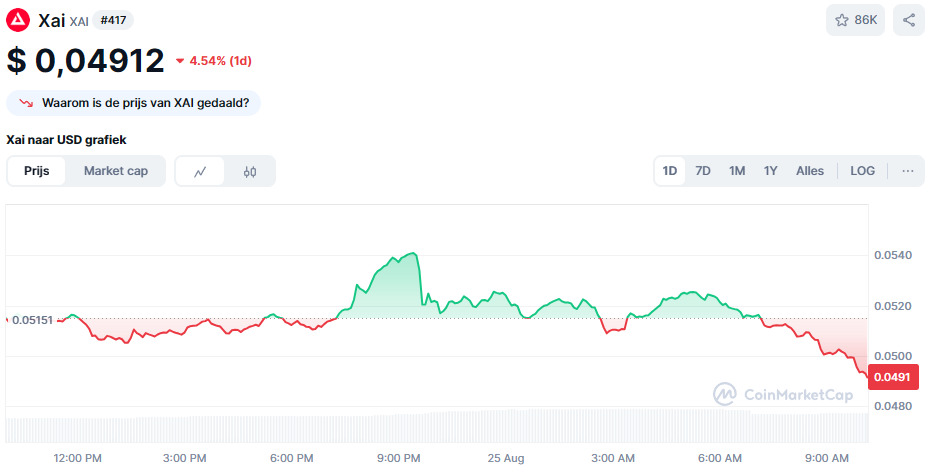The image size is (928, 468).
Task: Click the 6:00 PM time label
Action: click(x=292, y=459)
